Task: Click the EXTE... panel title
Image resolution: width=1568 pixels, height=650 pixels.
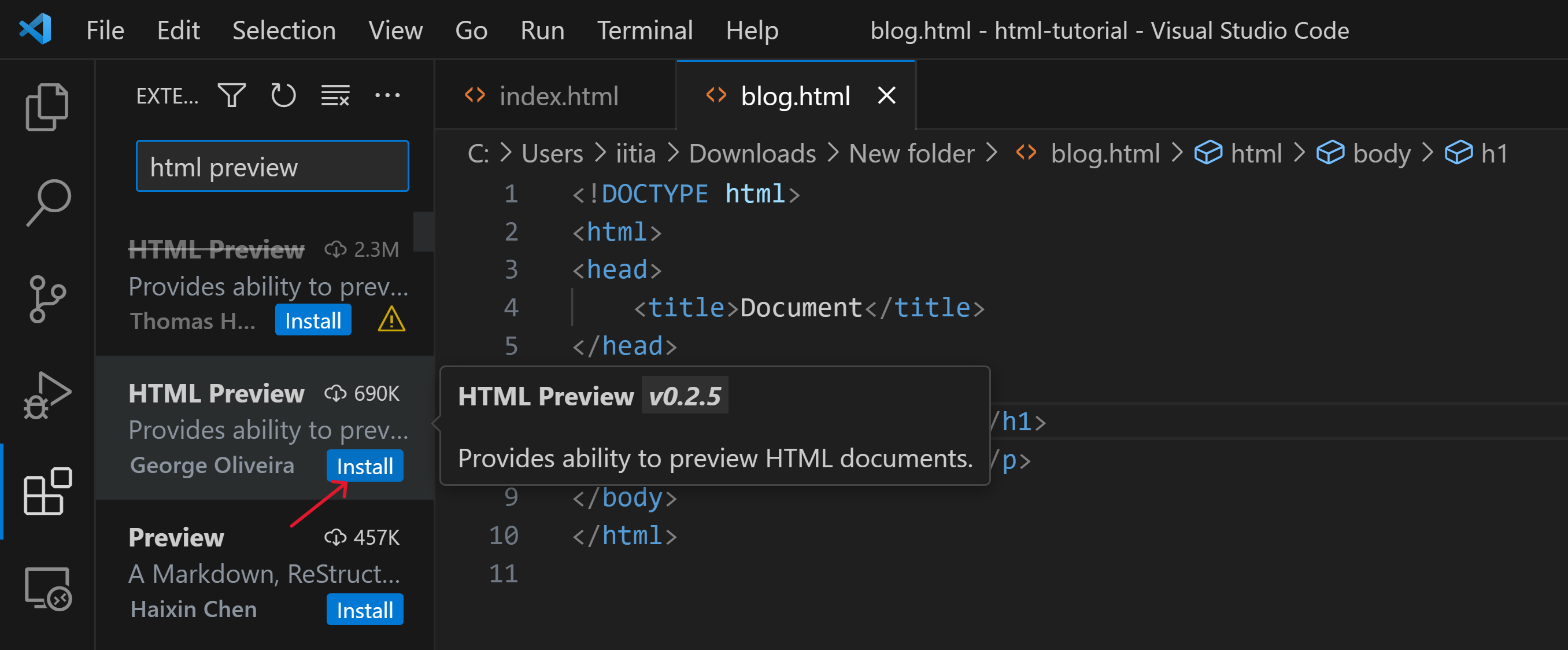Action: (x=167, y=95)
